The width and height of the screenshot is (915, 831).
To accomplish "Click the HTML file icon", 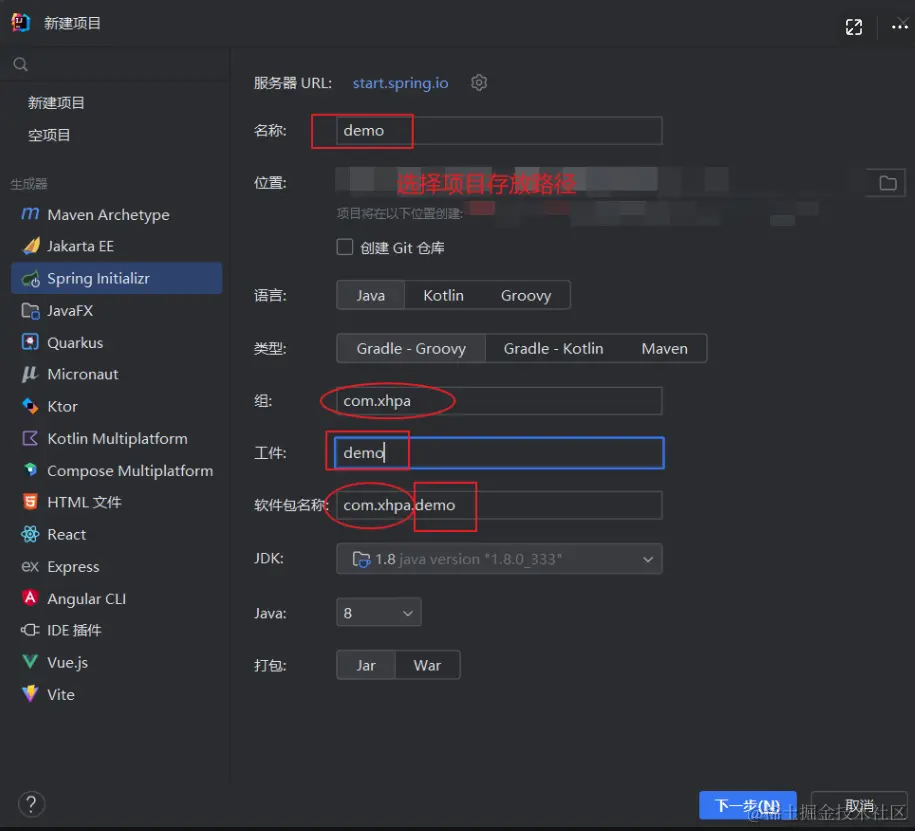I will click(x=30, y=502).
